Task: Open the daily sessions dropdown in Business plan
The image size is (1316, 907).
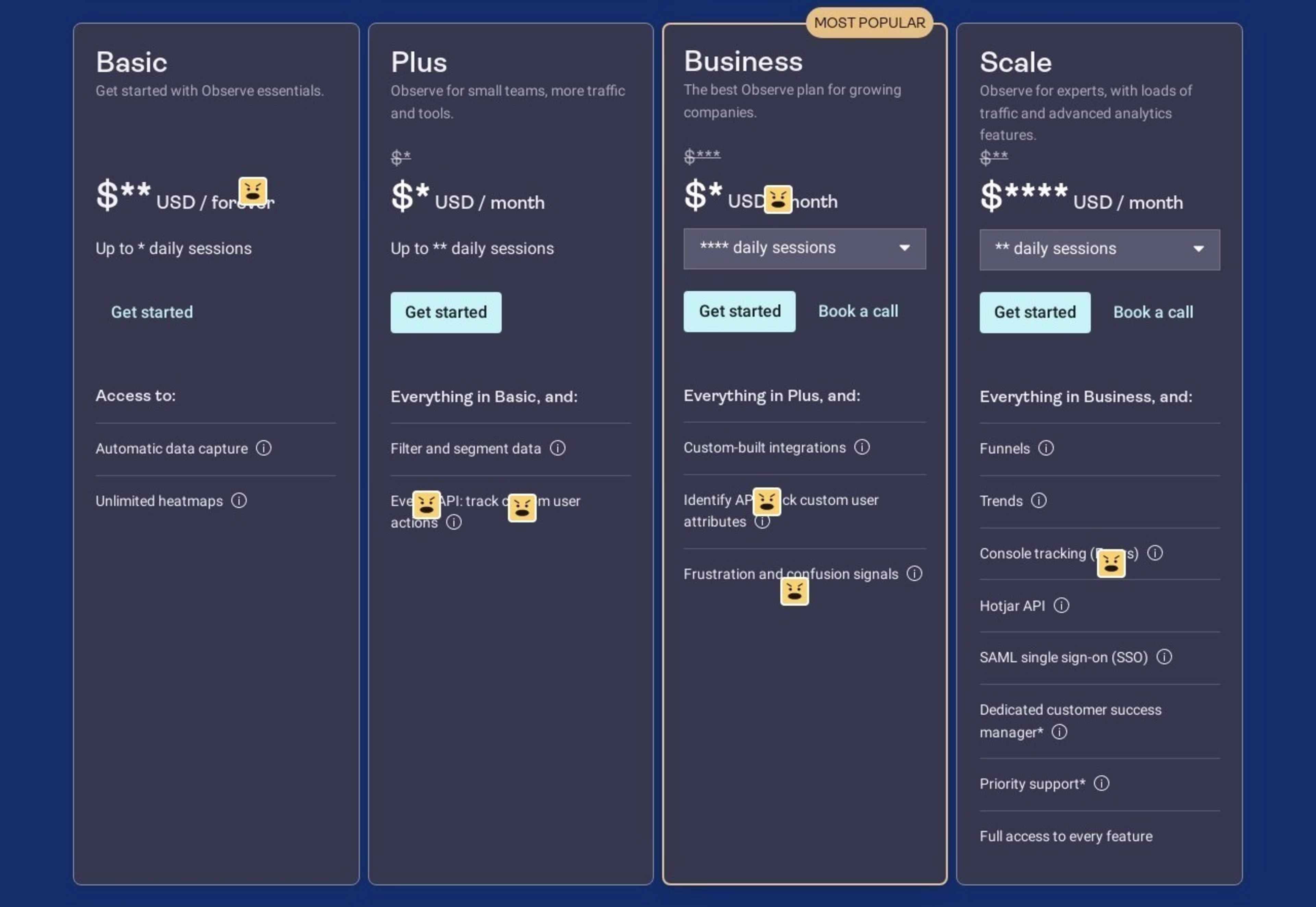Action: click(x=804, y=248)
